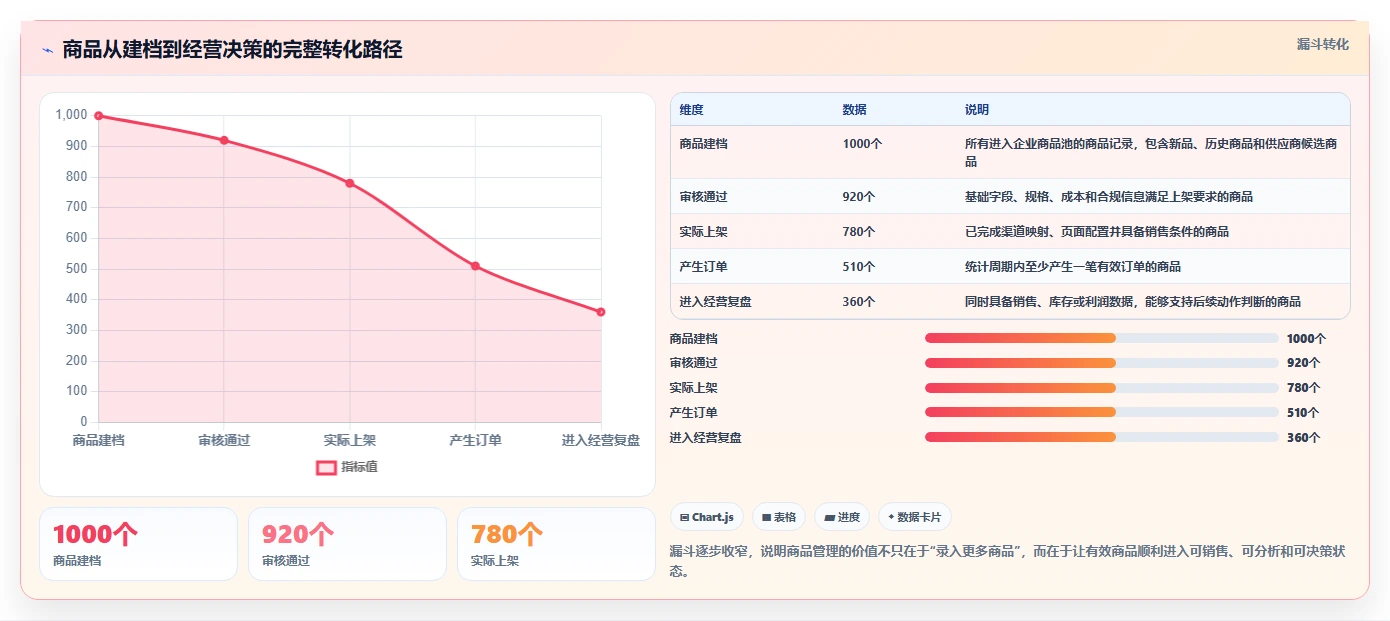Click the 360个 value in table
Viewport: 1390px width, 621px height.
[x=859, y=302]
